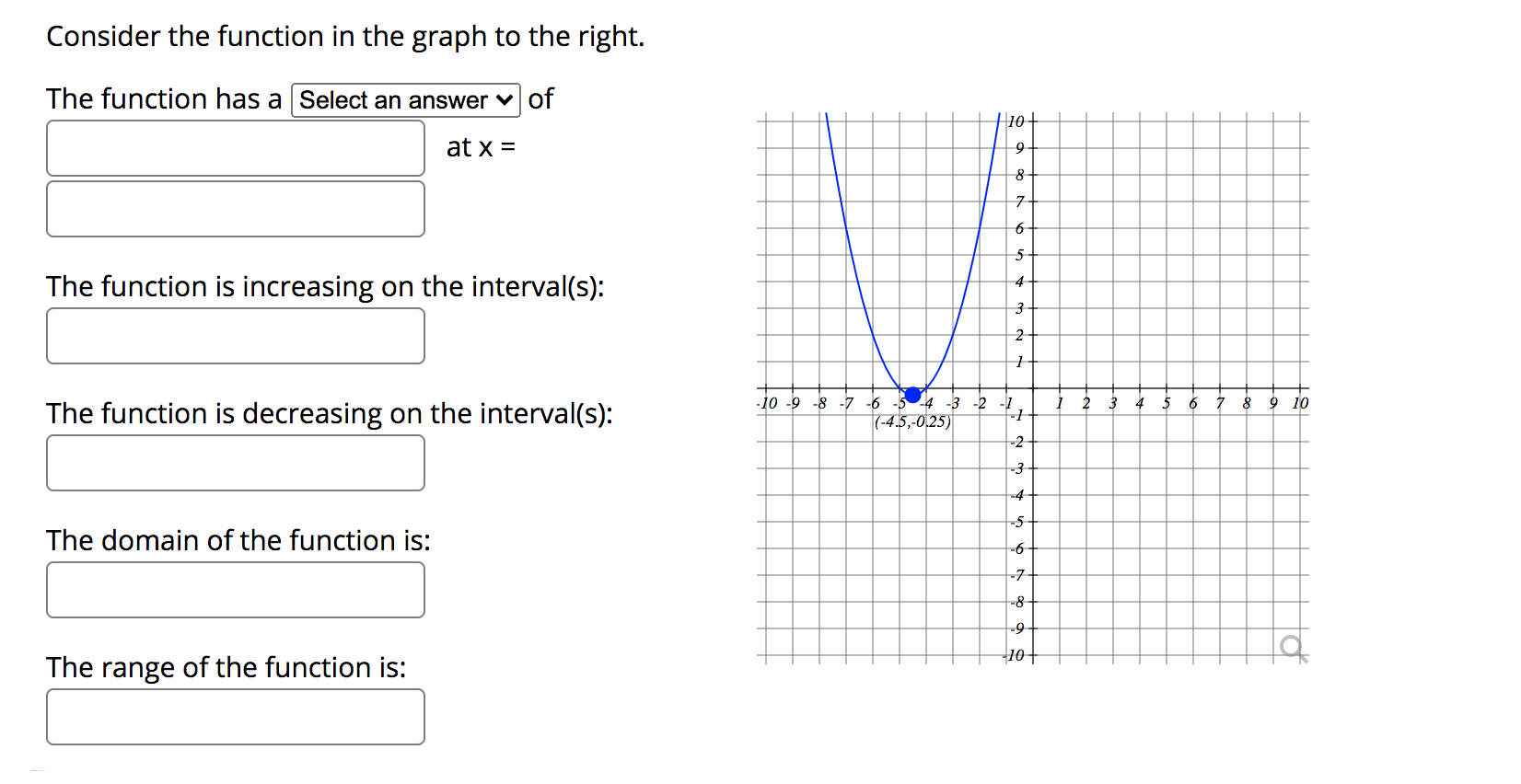The height and width of the screenshot is (784, 1521).
Task: Click the y-axis value 10 on the graph
Action: 1015,121
